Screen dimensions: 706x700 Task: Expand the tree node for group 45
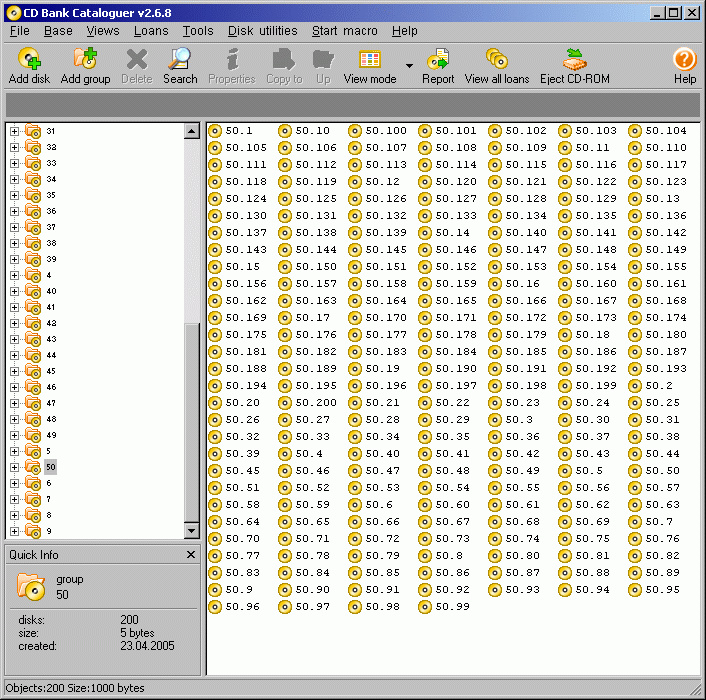[14, 371]
